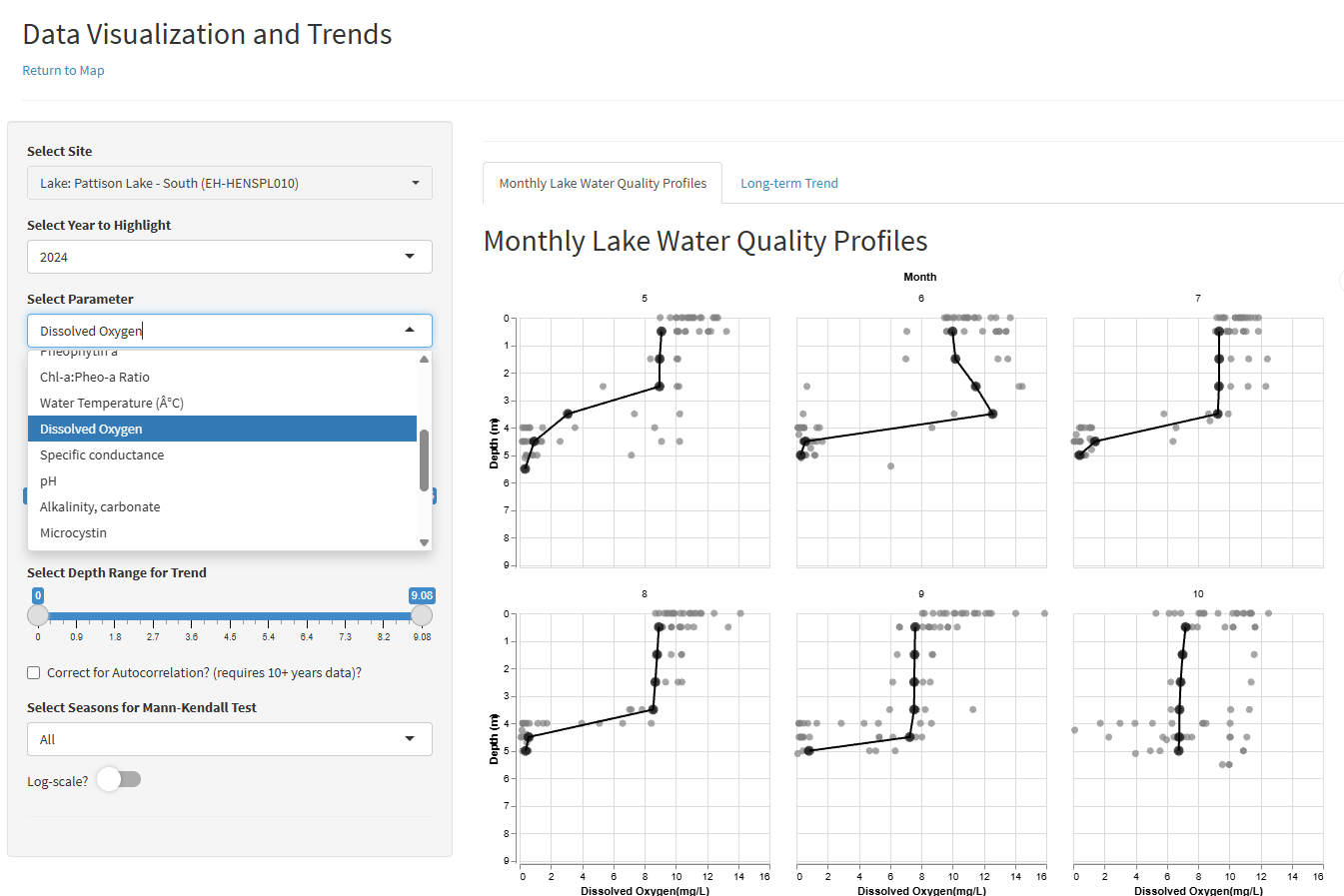Choose Alkalinity, carbonate option
The height and width of the screenshot is (896, 1344).
point(100,506)
